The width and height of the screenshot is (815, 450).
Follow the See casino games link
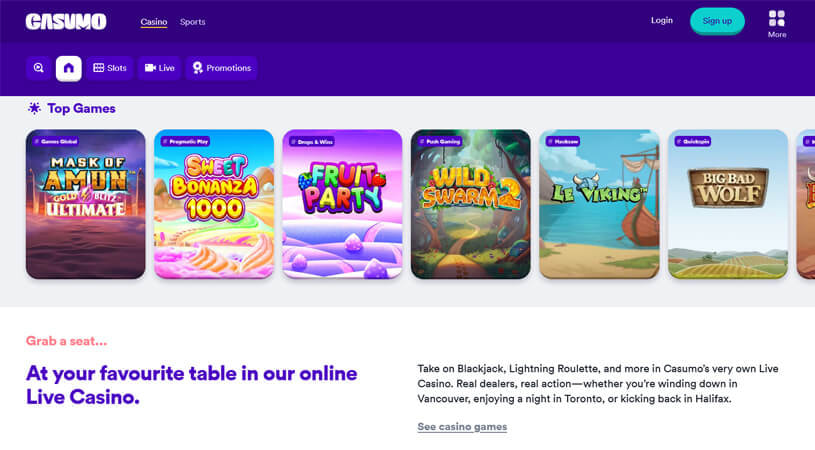coord(462,427)
